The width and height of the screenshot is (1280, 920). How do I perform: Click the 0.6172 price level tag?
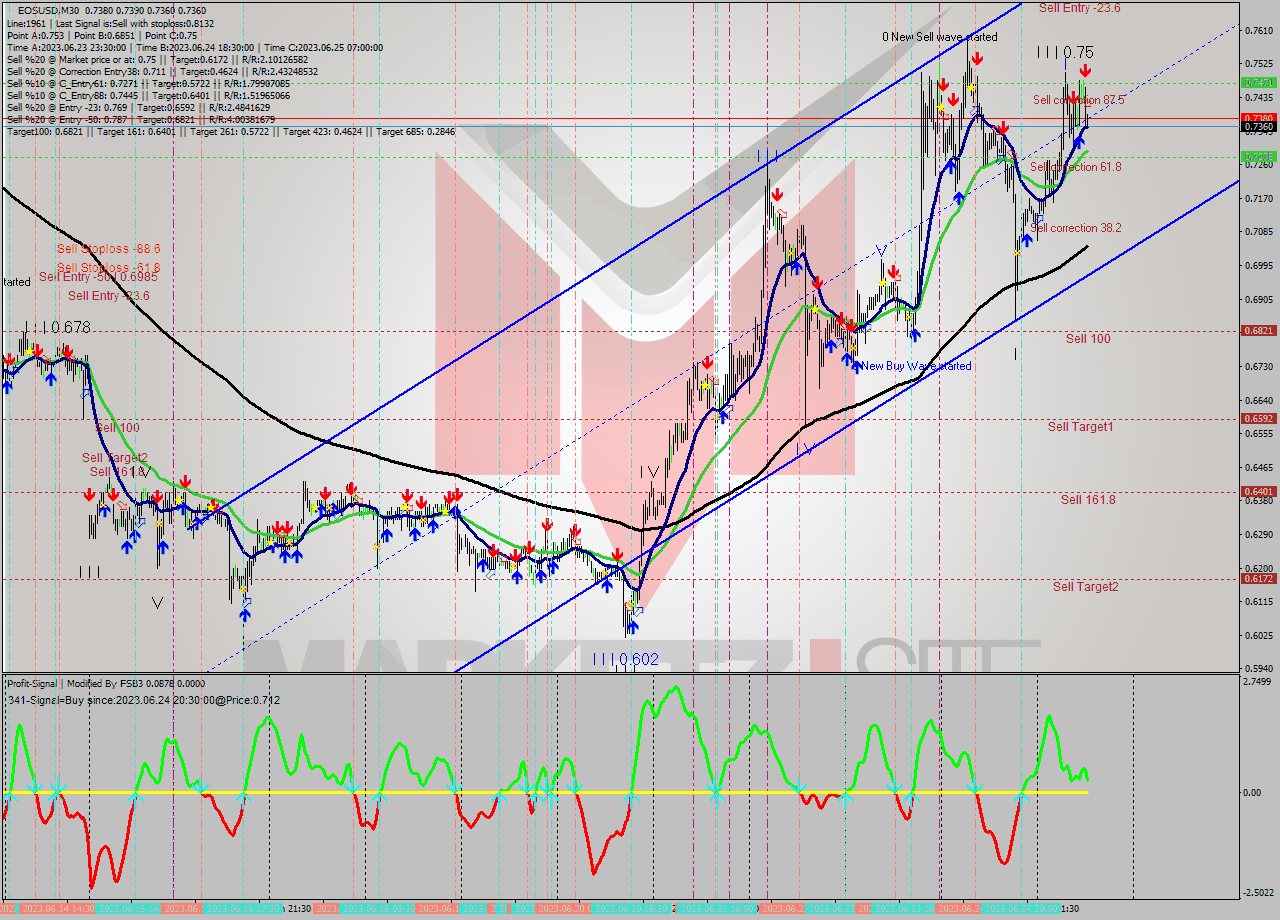click(x=1257, y=578)
